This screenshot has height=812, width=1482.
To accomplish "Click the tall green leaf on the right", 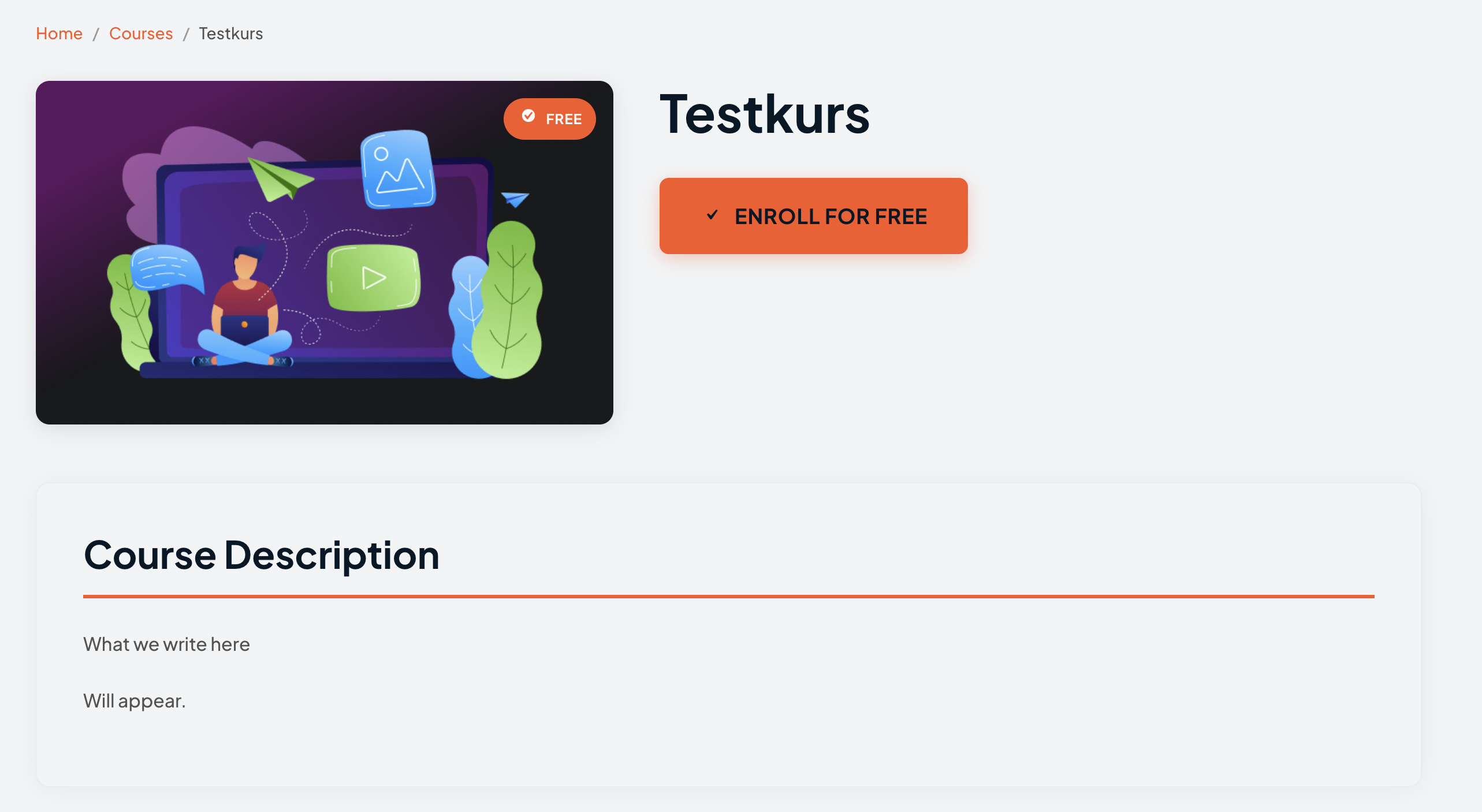I will pyautogui.click(x=509, y=300).
